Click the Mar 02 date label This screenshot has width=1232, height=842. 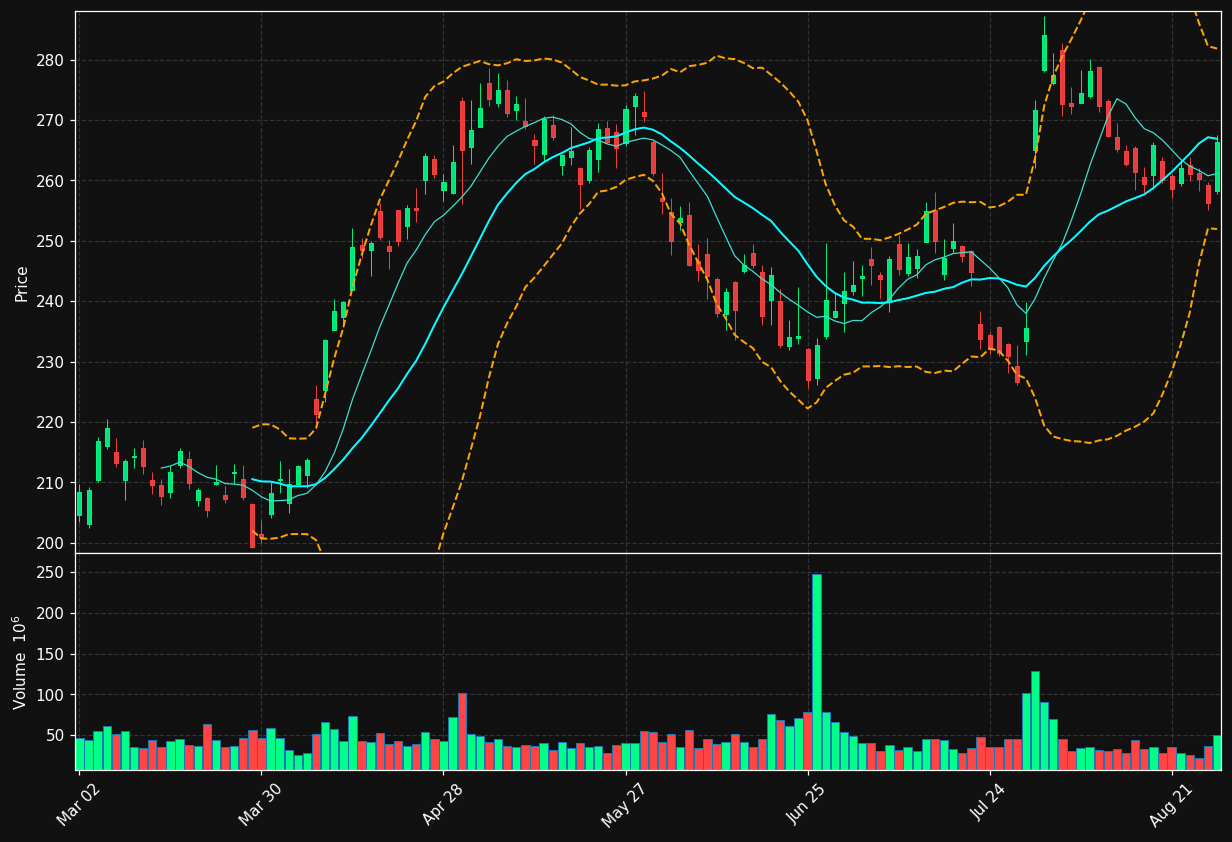pos(79,804)
